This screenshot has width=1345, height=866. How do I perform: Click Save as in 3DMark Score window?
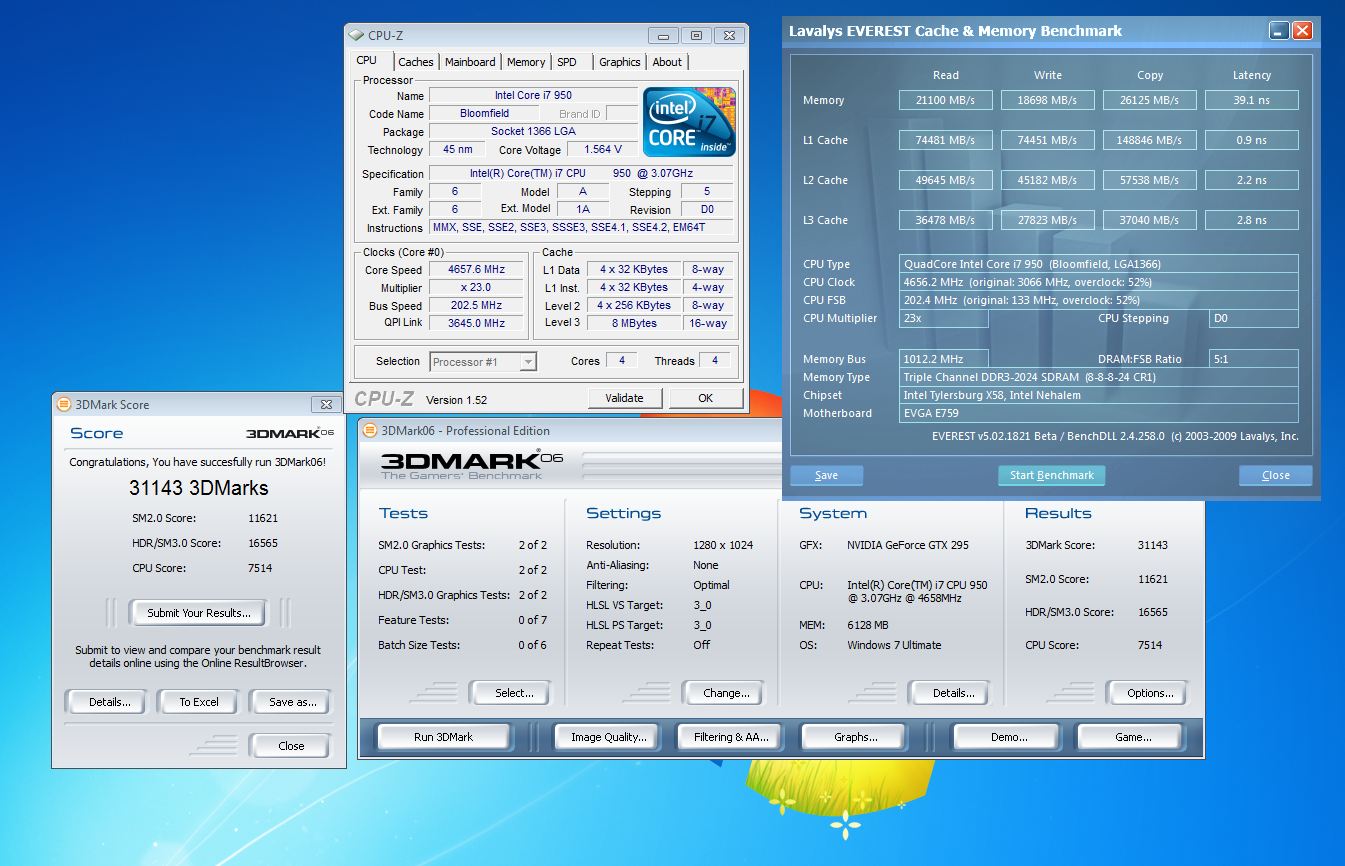pyautogui.click(x=291, y=702)
